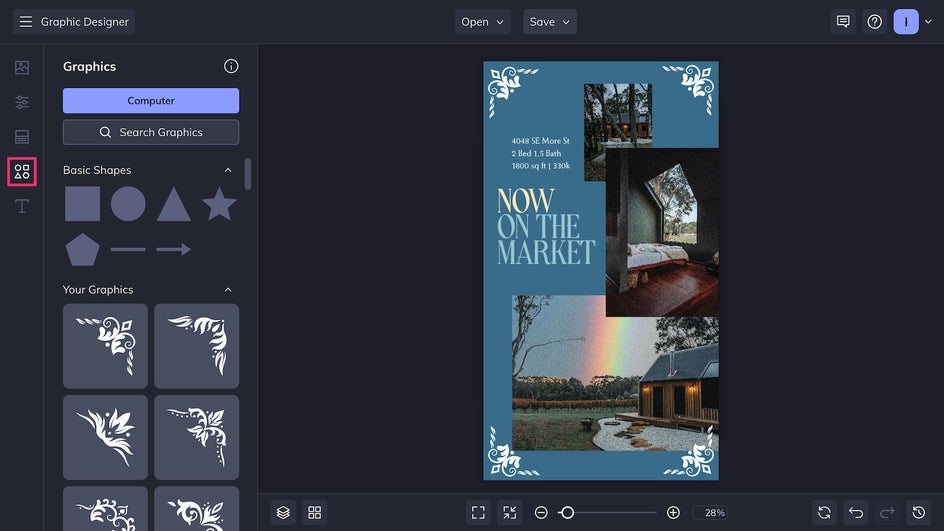The height and width of the screenshot is (531, 944).
Task: Select the bottom-right floral corner ornament on canvas
Action: coord(690,453)
